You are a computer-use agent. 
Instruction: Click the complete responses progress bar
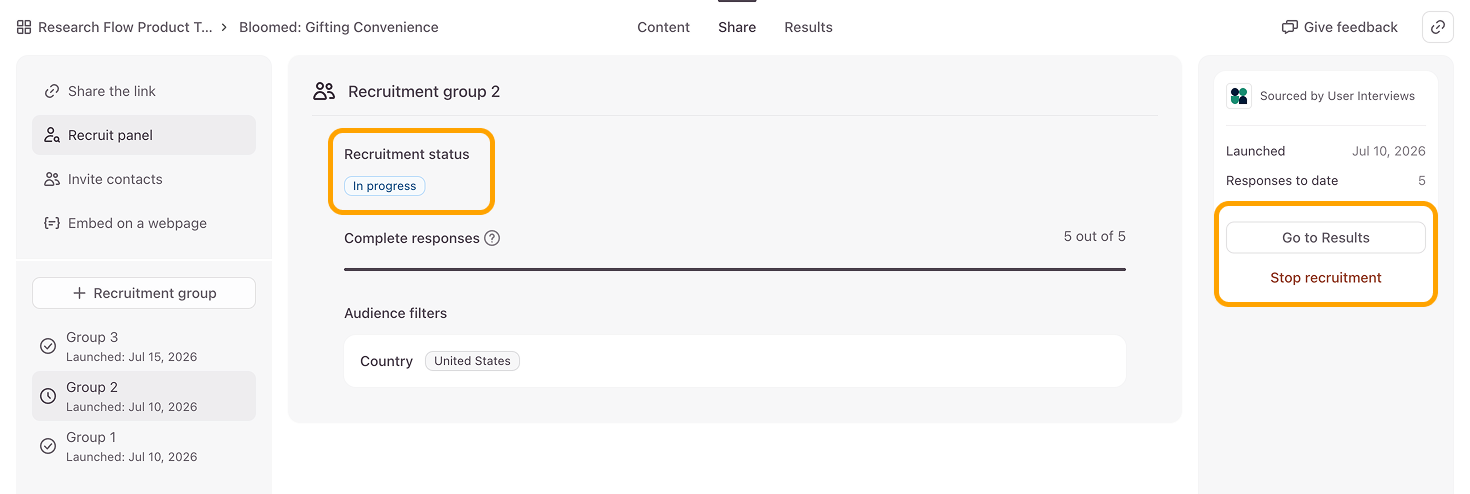click(735, 269)
